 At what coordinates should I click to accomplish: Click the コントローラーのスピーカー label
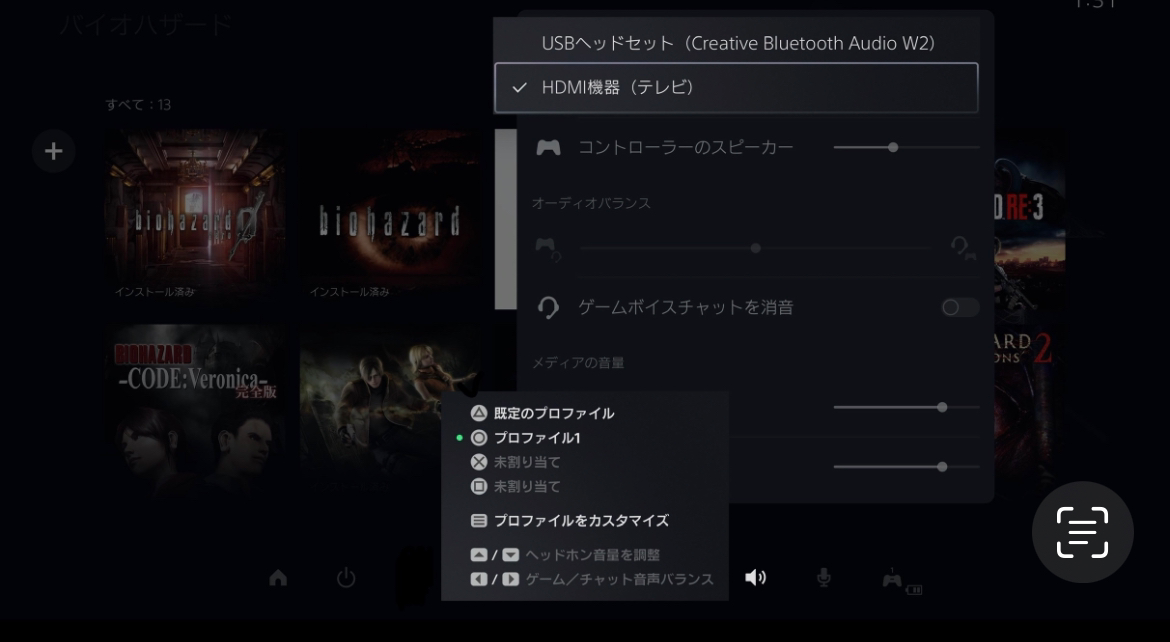(x=686, y=147)
